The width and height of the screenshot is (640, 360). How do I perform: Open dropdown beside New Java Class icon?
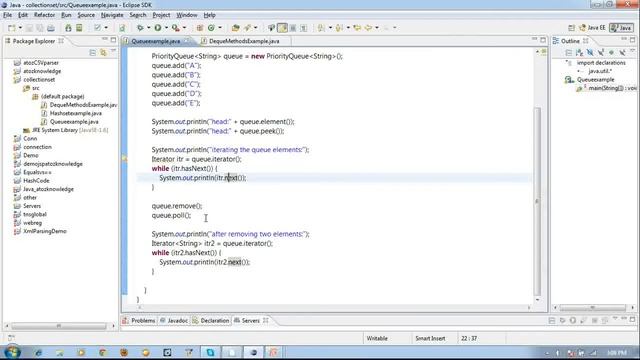click(x=220, y=28)
